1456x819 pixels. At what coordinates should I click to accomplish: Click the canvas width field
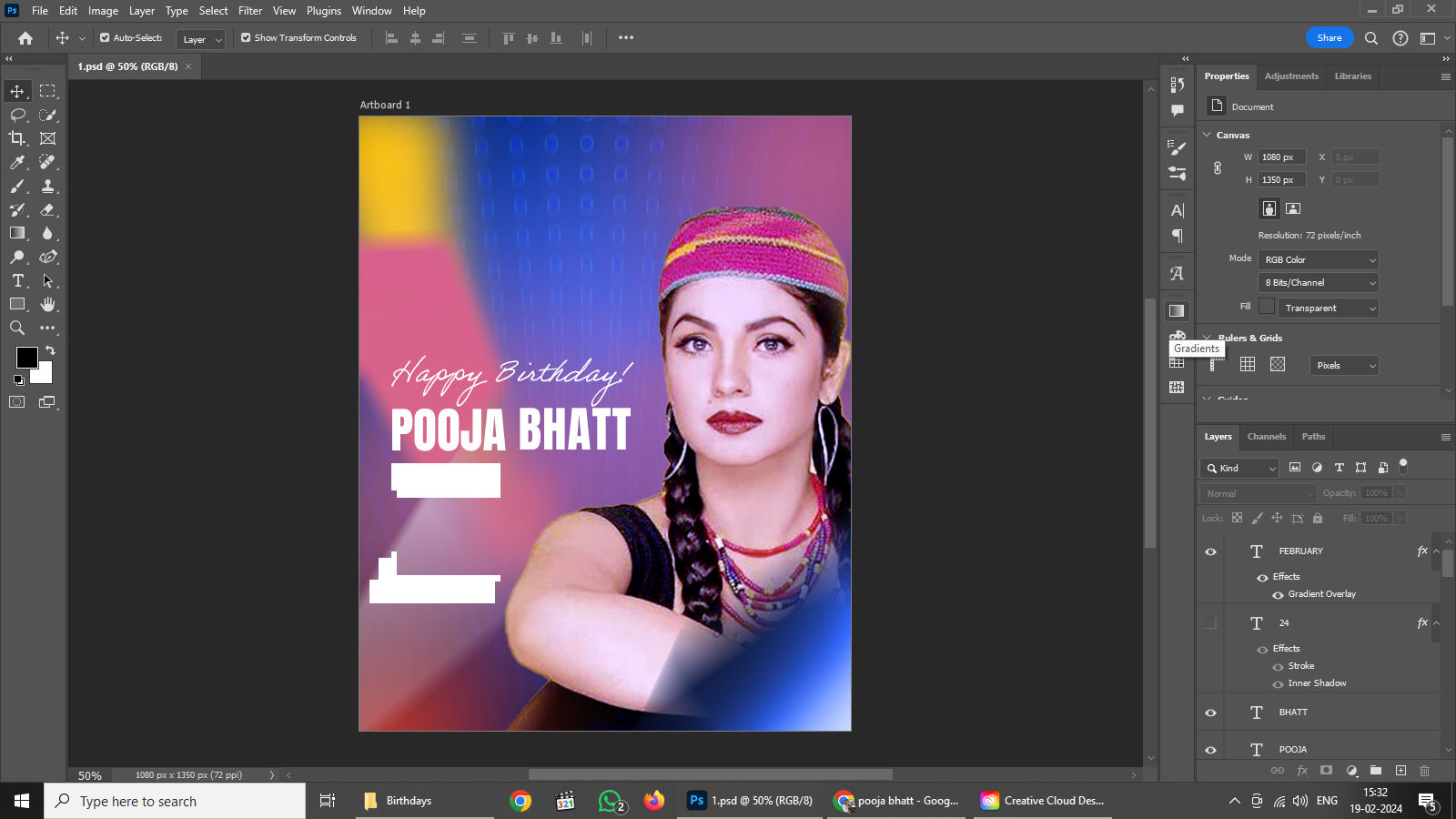point(1282,157)
